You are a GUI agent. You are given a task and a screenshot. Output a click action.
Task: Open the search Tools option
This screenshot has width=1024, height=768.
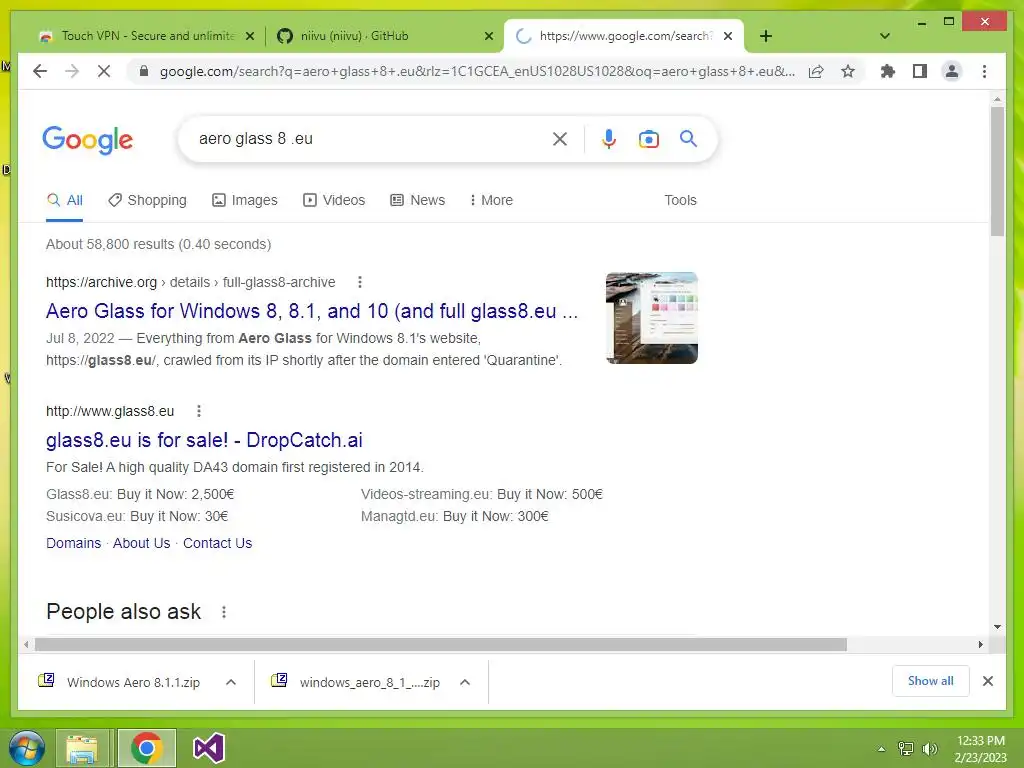point(680,200)
